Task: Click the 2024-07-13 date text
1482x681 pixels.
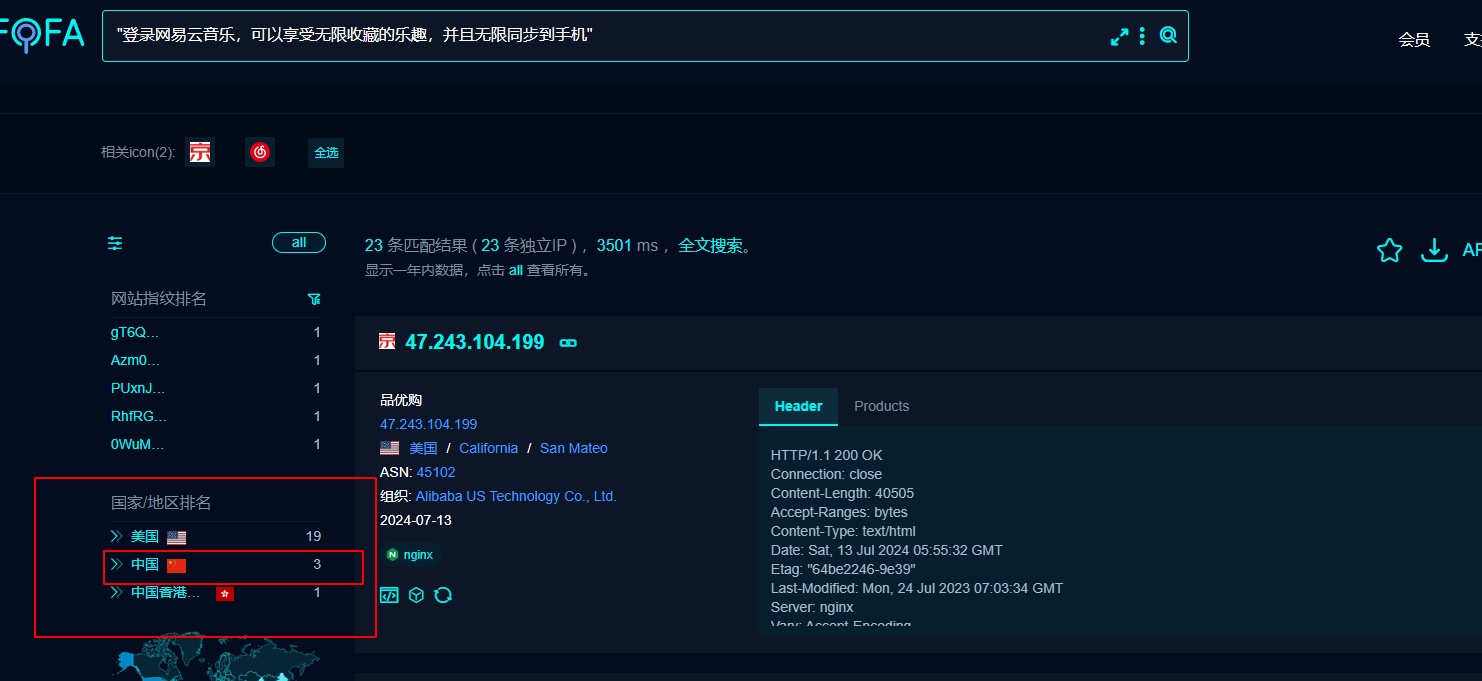Action: coord(416,520)
